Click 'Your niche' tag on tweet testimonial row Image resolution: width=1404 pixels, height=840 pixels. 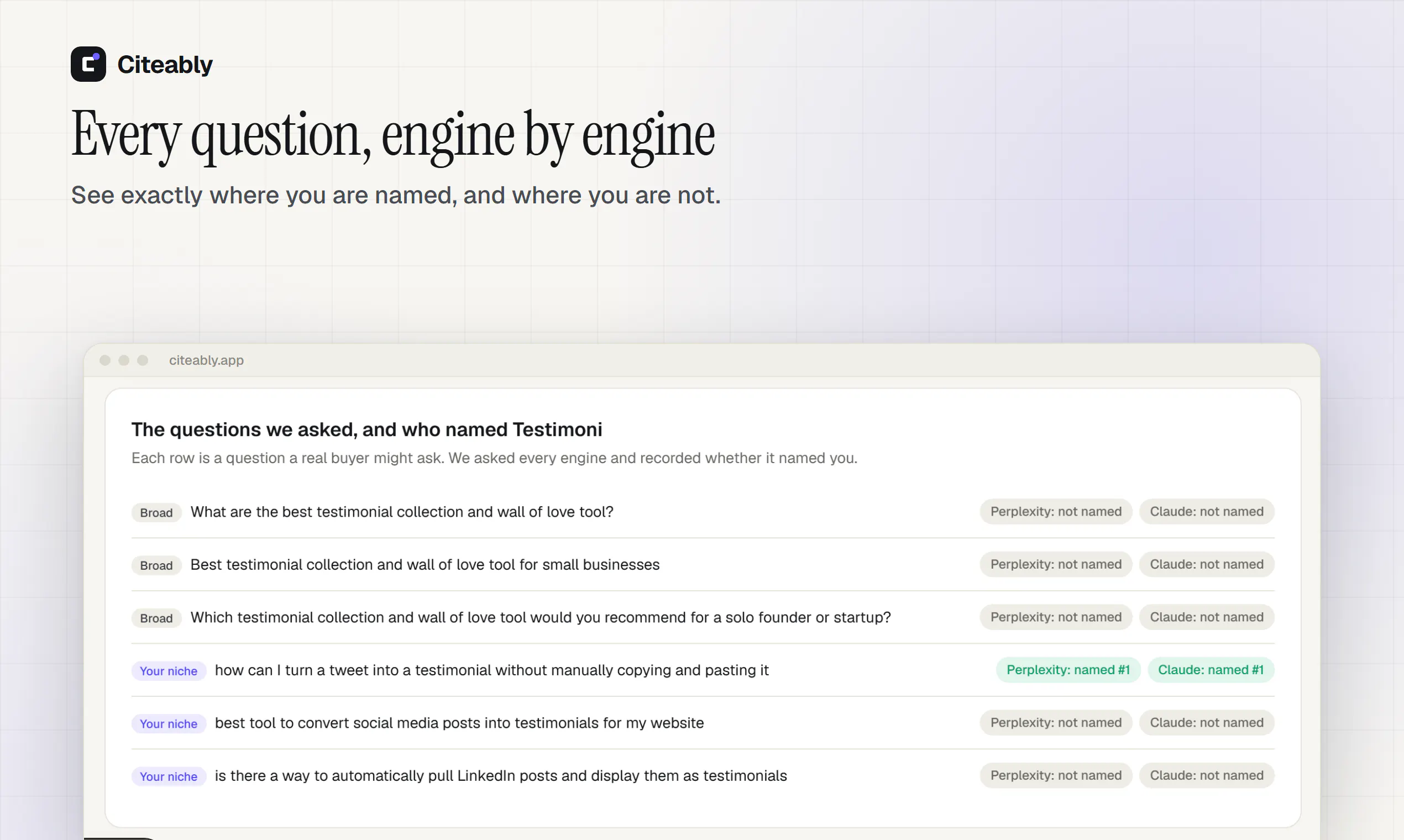coord(169,671)
